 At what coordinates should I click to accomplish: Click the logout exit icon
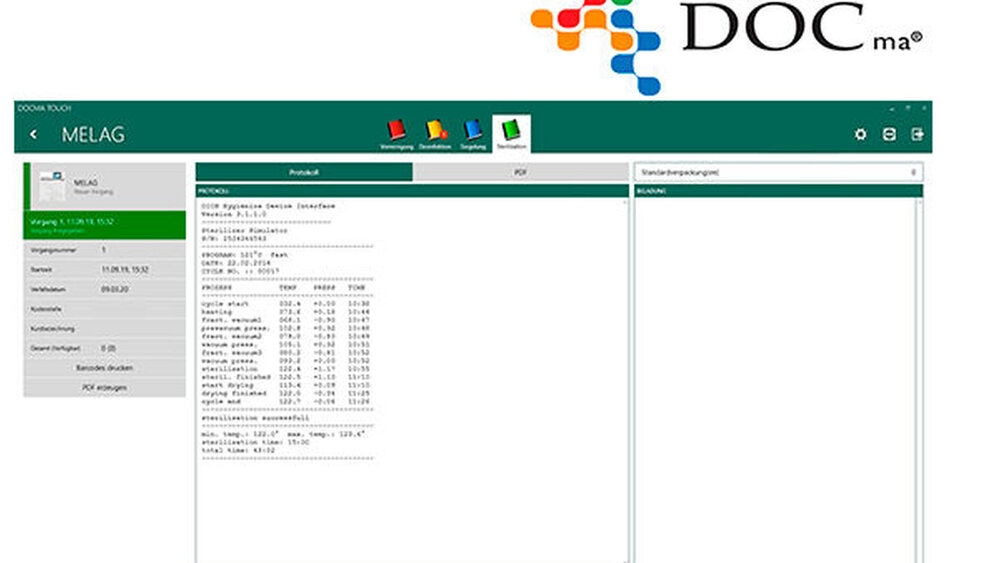pos(917,134)
